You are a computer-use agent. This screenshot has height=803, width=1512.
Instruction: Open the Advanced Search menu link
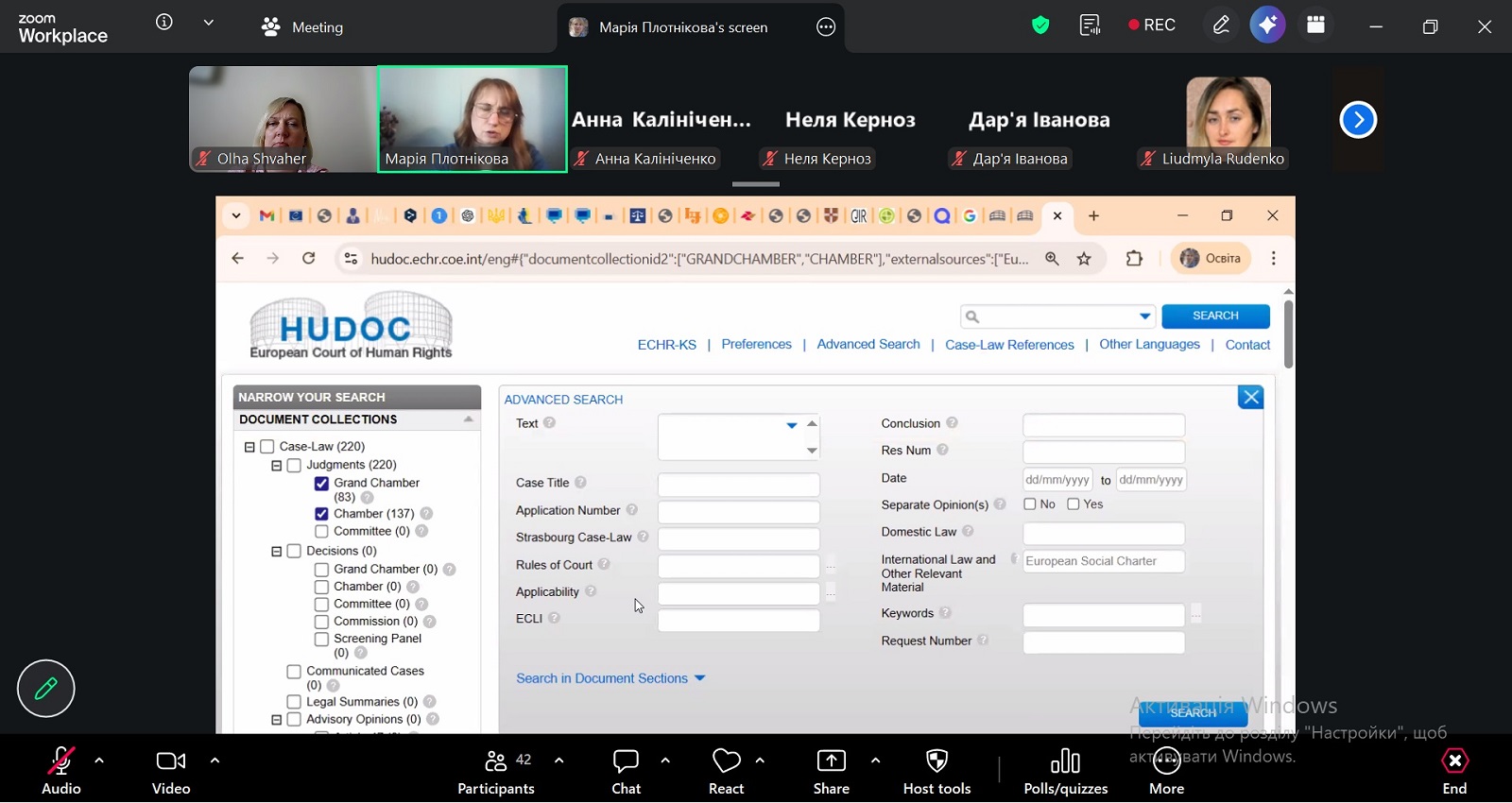[x=868, y=345]
